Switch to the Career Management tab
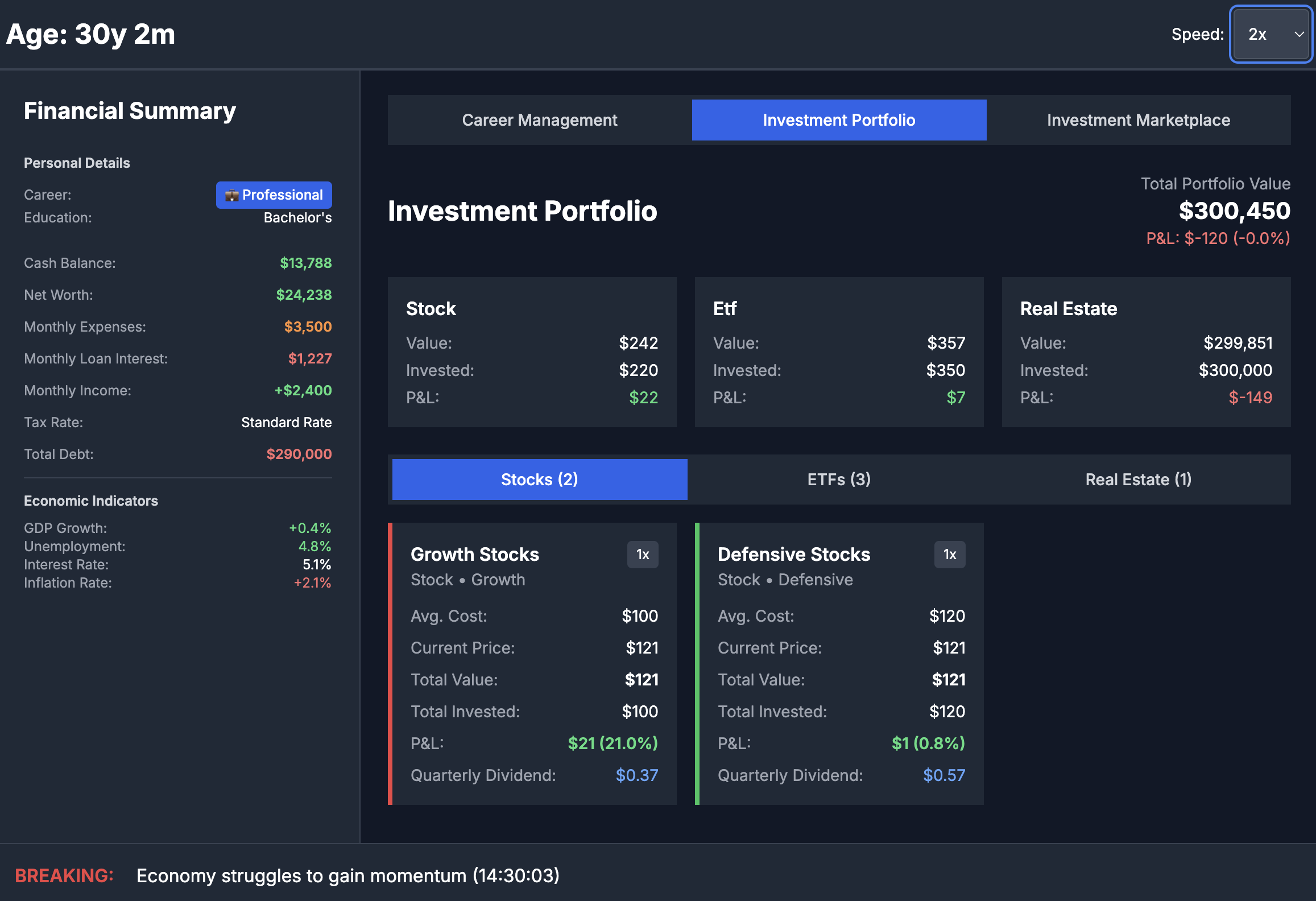The height and width of the screenshot is (901, 1316). coord(539,120)
